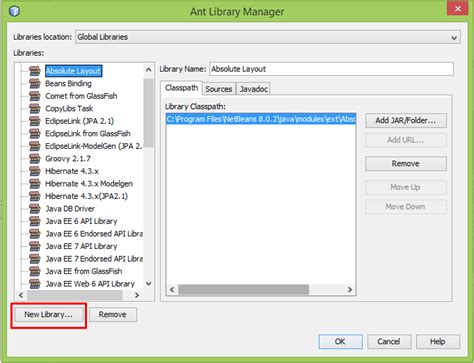Click the Ant Library Manager title bar cube icon
Viewport: 474px width, 363px height.
coord(14,11)
